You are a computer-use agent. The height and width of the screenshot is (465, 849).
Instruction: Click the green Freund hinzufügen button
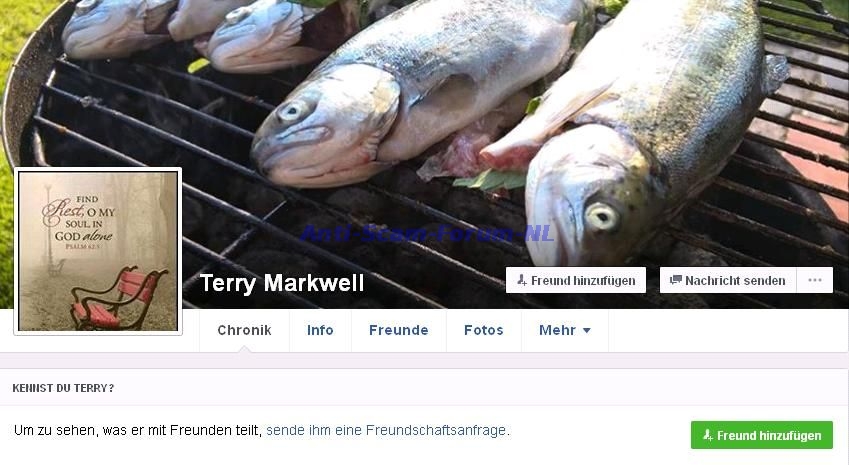761,435
